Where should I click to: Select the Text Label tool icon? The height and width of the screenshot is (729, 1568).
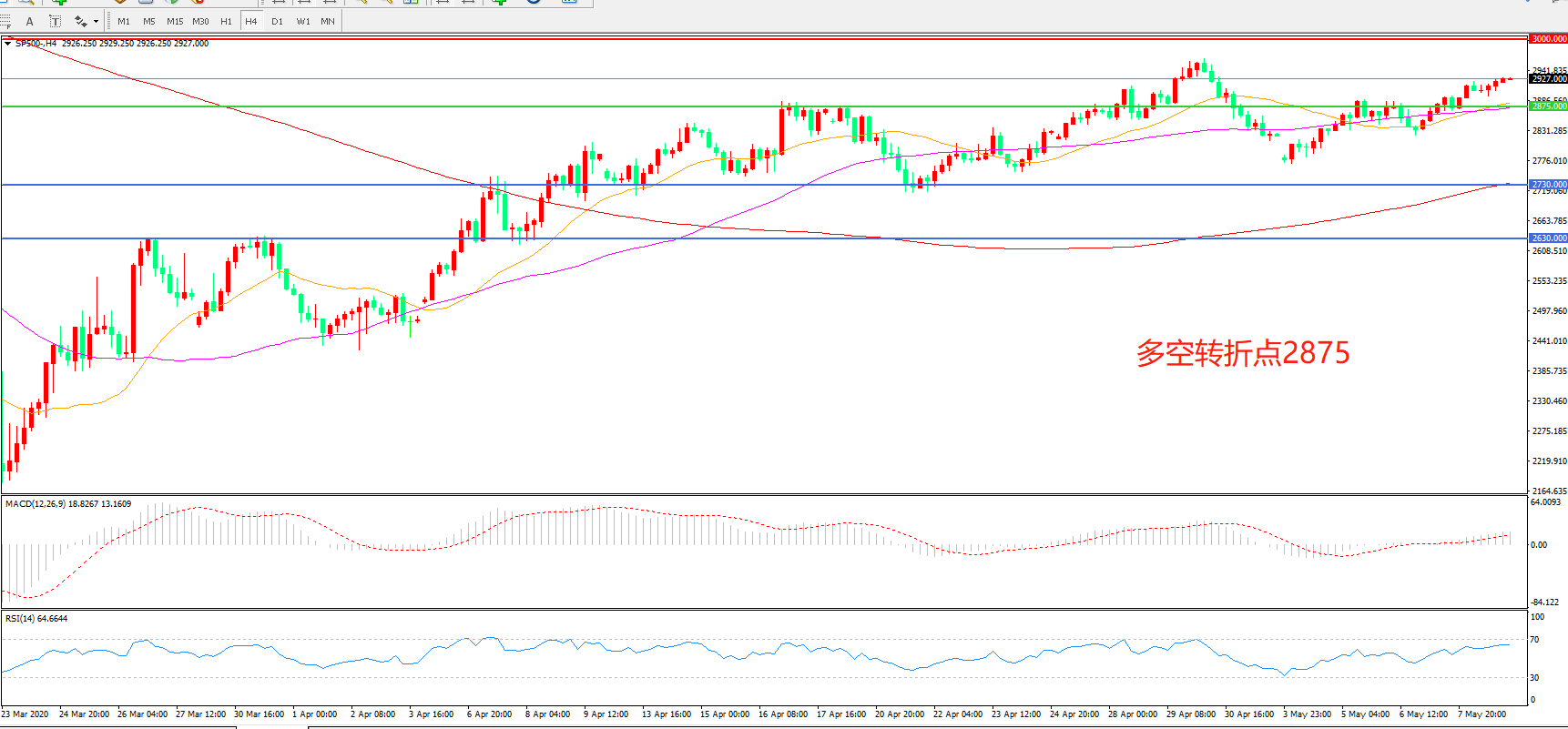tap(55, 21)
